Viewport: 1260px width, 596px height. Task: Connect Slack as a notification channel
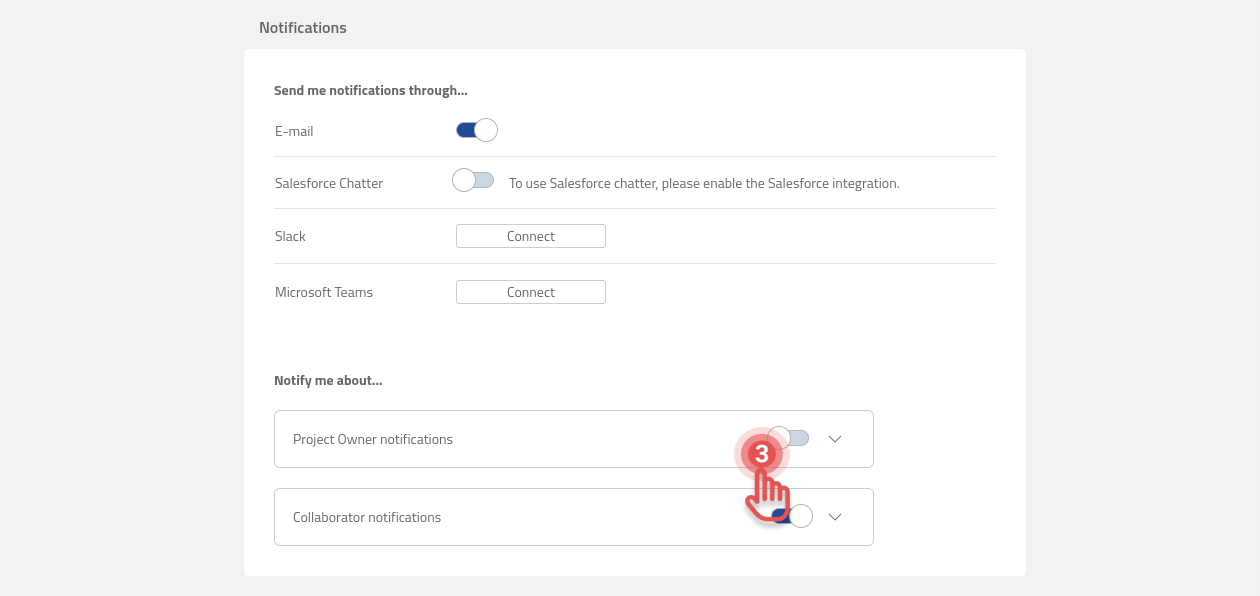(530, 235)
